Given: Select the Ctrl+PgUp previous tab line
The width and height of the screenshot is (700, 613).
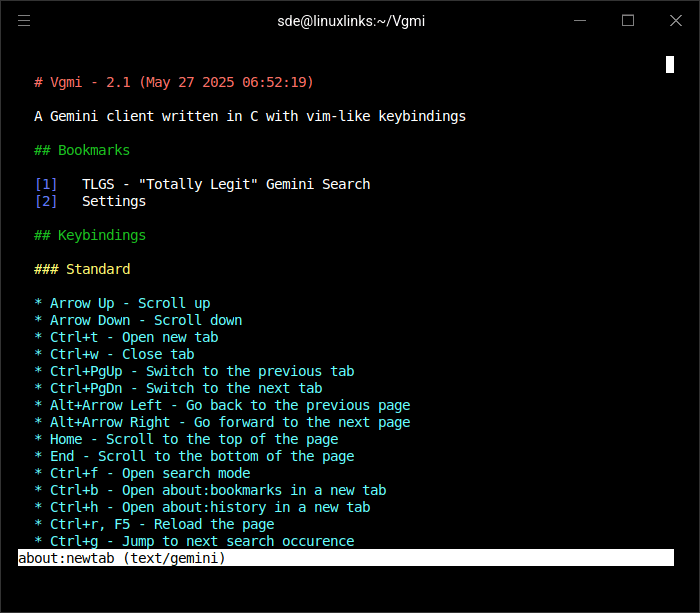Looking at the screenshot, I should click(194, 371).
